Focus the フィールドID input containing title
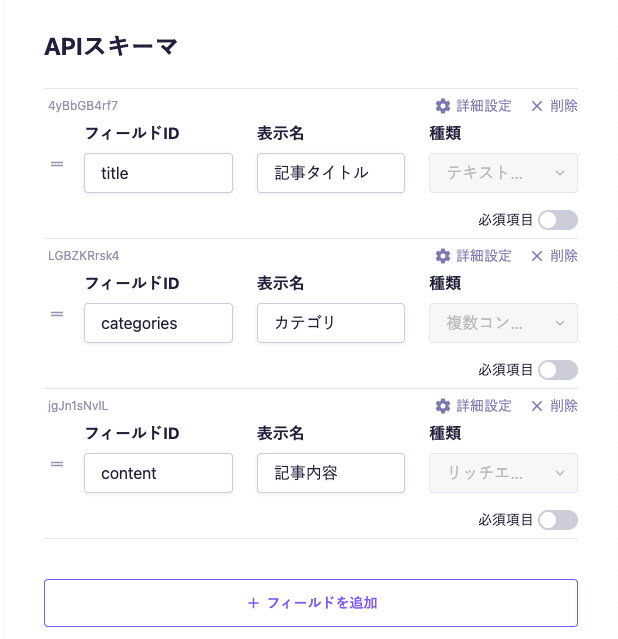Viewport: 618px width, 639px height. point(158,173)
